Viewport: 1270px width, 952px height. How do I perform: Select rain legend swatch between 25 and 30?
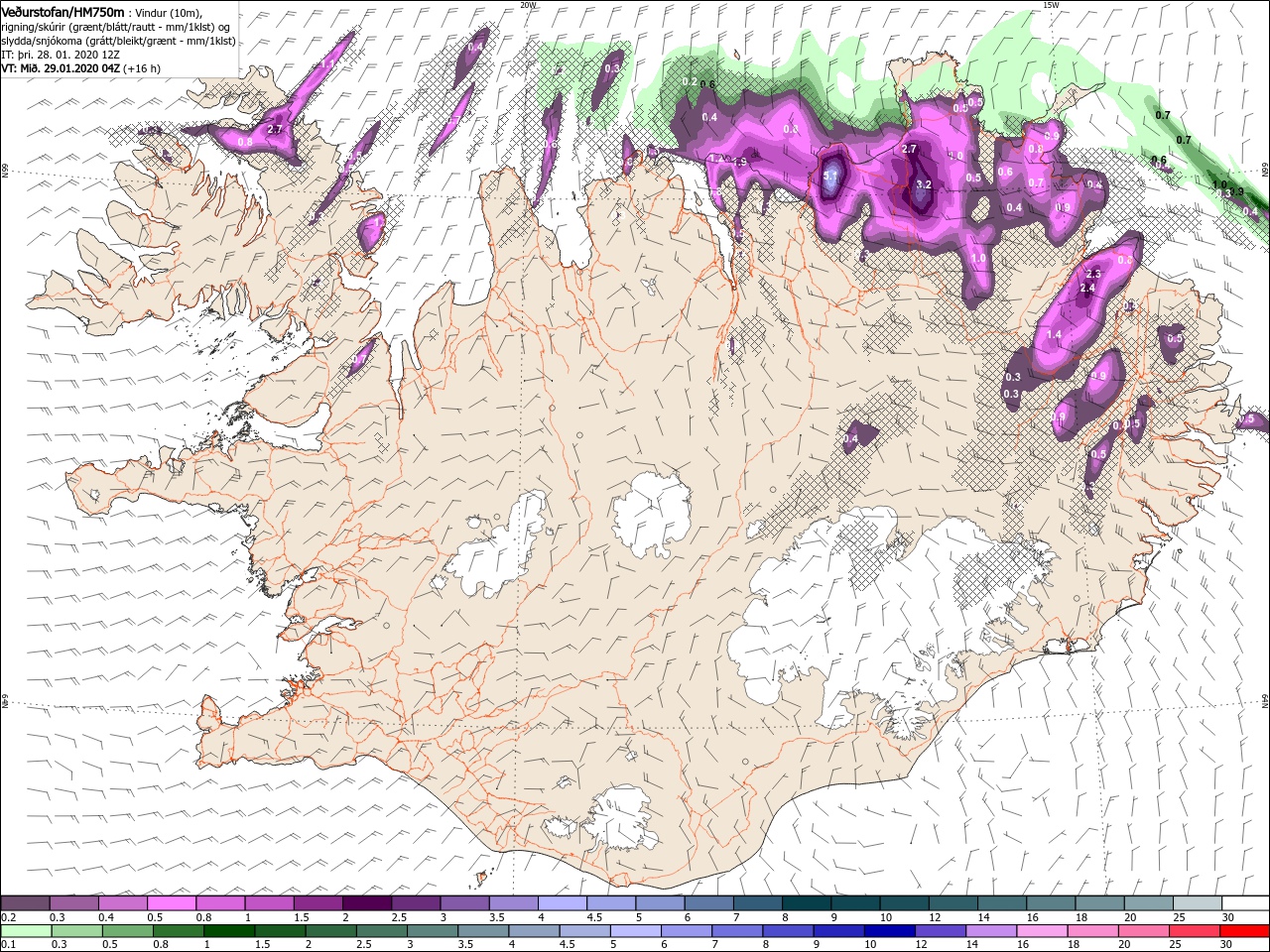click(1194, 930)
